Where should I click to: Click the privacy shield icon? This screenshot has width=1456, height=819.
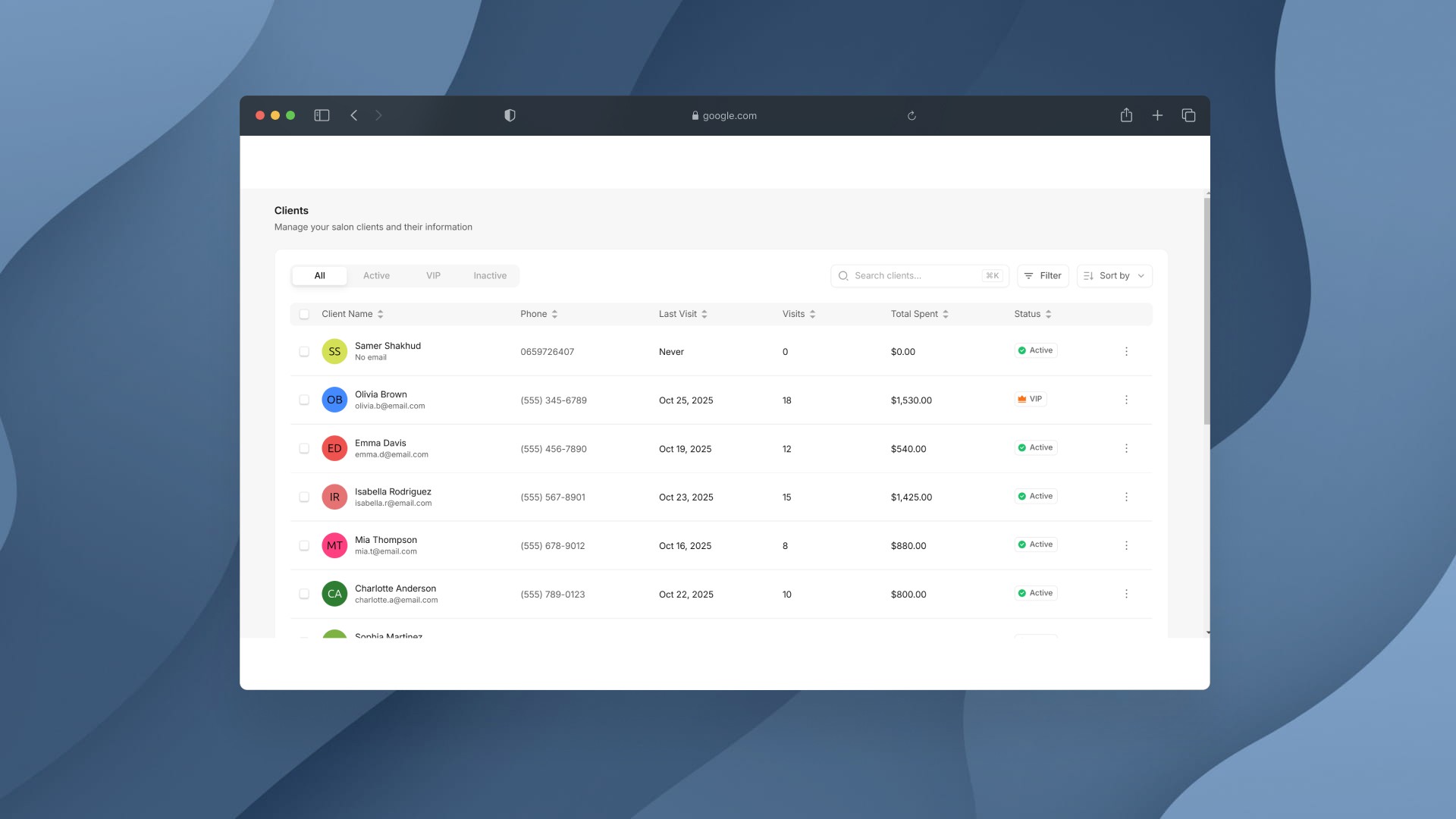tap(510, 115)
